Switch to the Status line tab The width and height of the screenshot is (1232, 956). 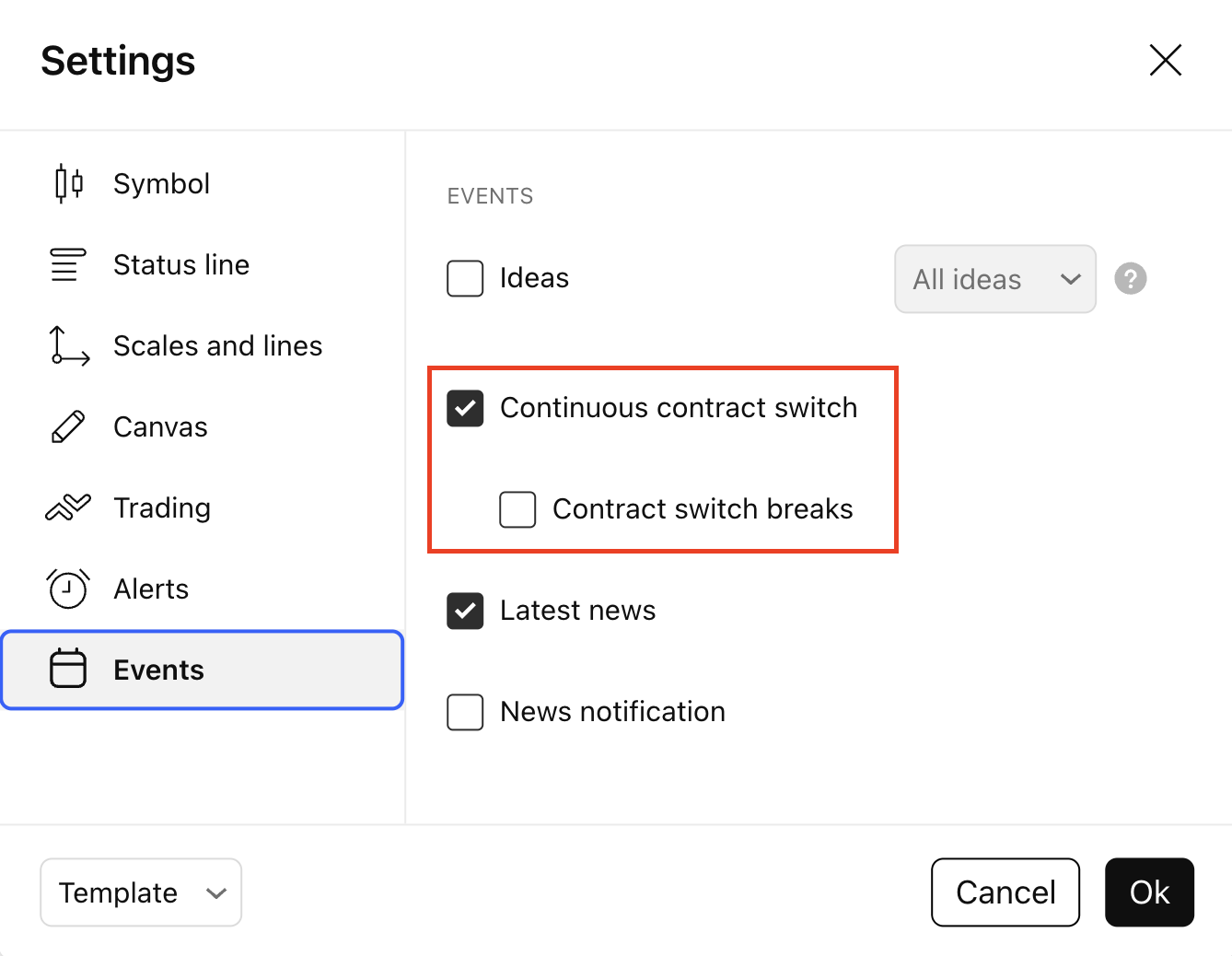(x=180, y=264)
